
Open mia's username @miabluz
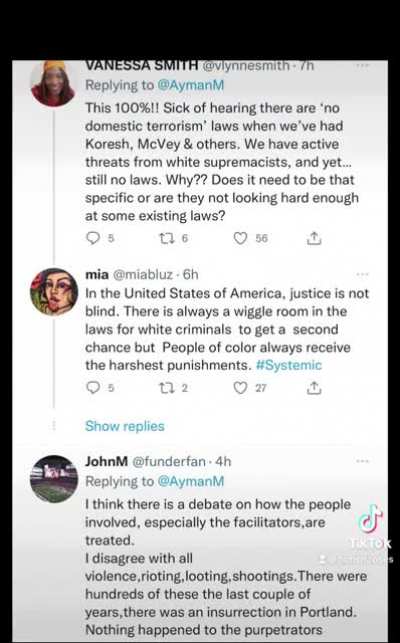[x=142, y=274]
